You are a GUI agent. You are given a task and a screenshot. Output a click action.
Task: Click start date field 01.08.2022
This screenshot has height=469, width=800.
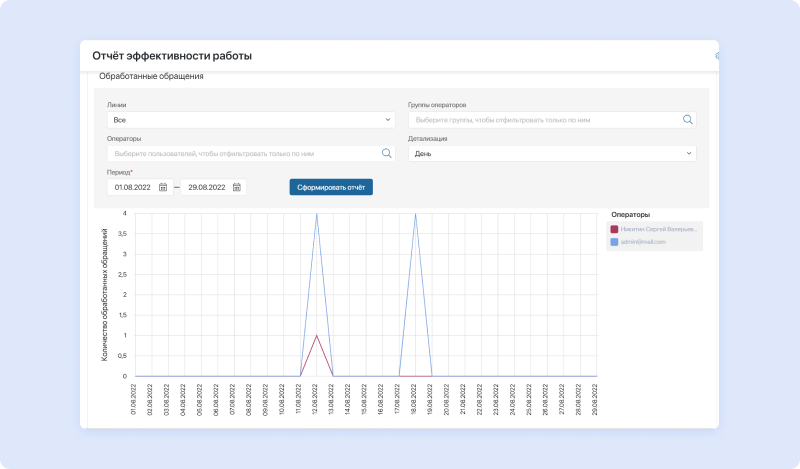pos(132,187)
